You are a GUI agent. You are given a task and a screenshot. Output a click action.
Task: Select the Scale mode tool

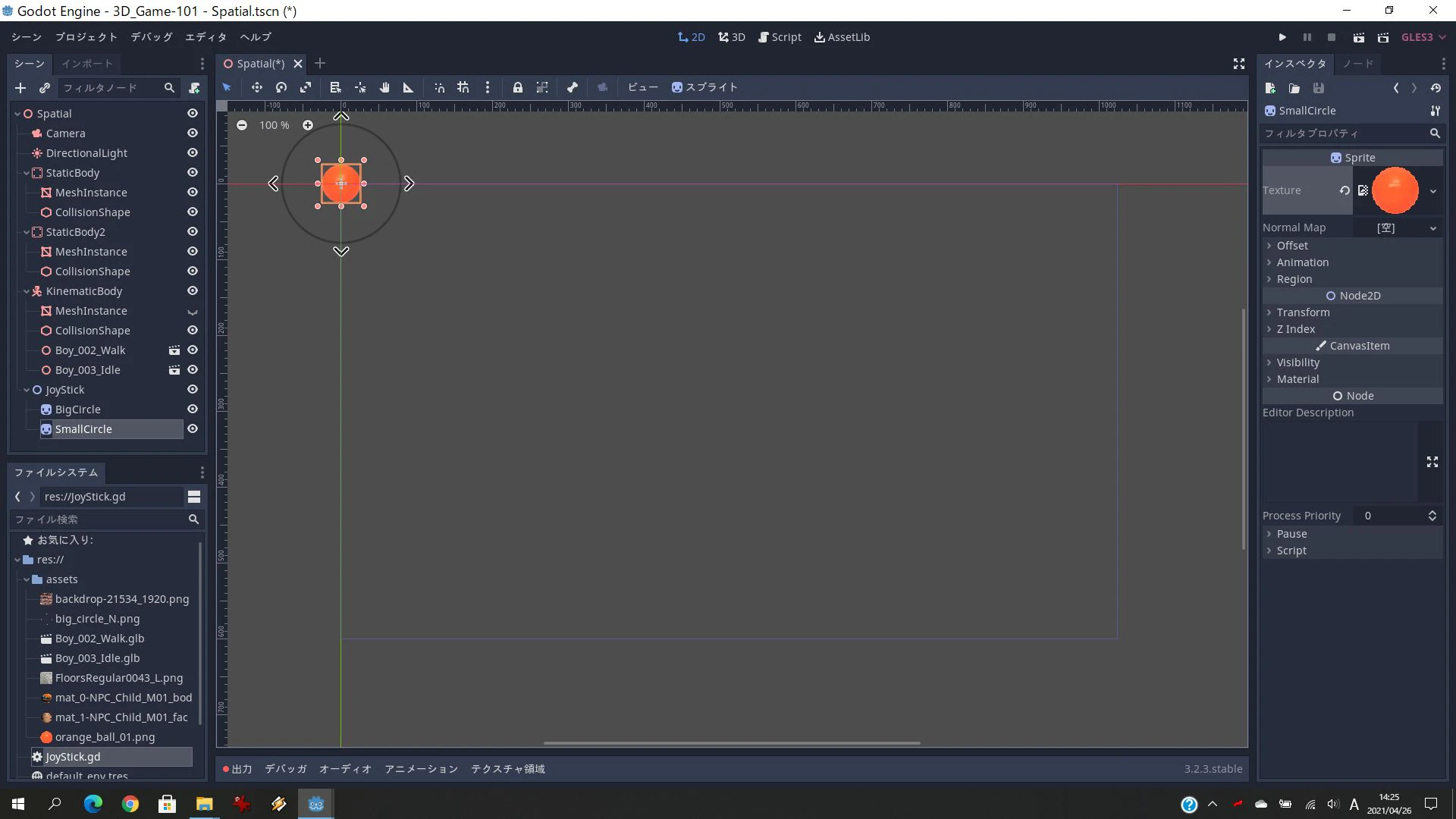pyautogui.click(x=306, y=87)
